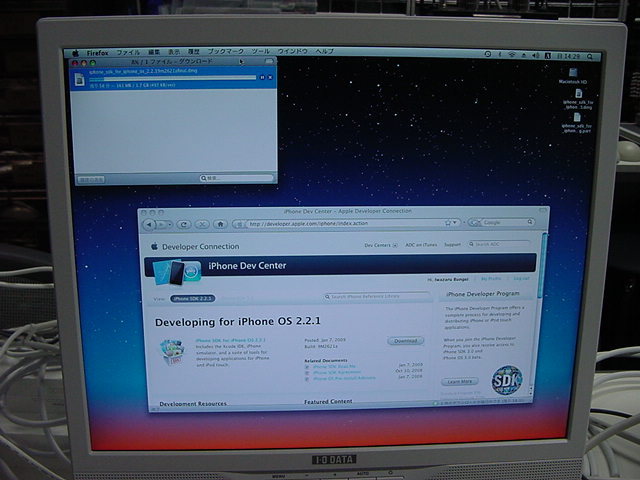This screenshot has height=480, width=640.
Task: Open the search engine selector dropdown
Action: pos(475,222)
